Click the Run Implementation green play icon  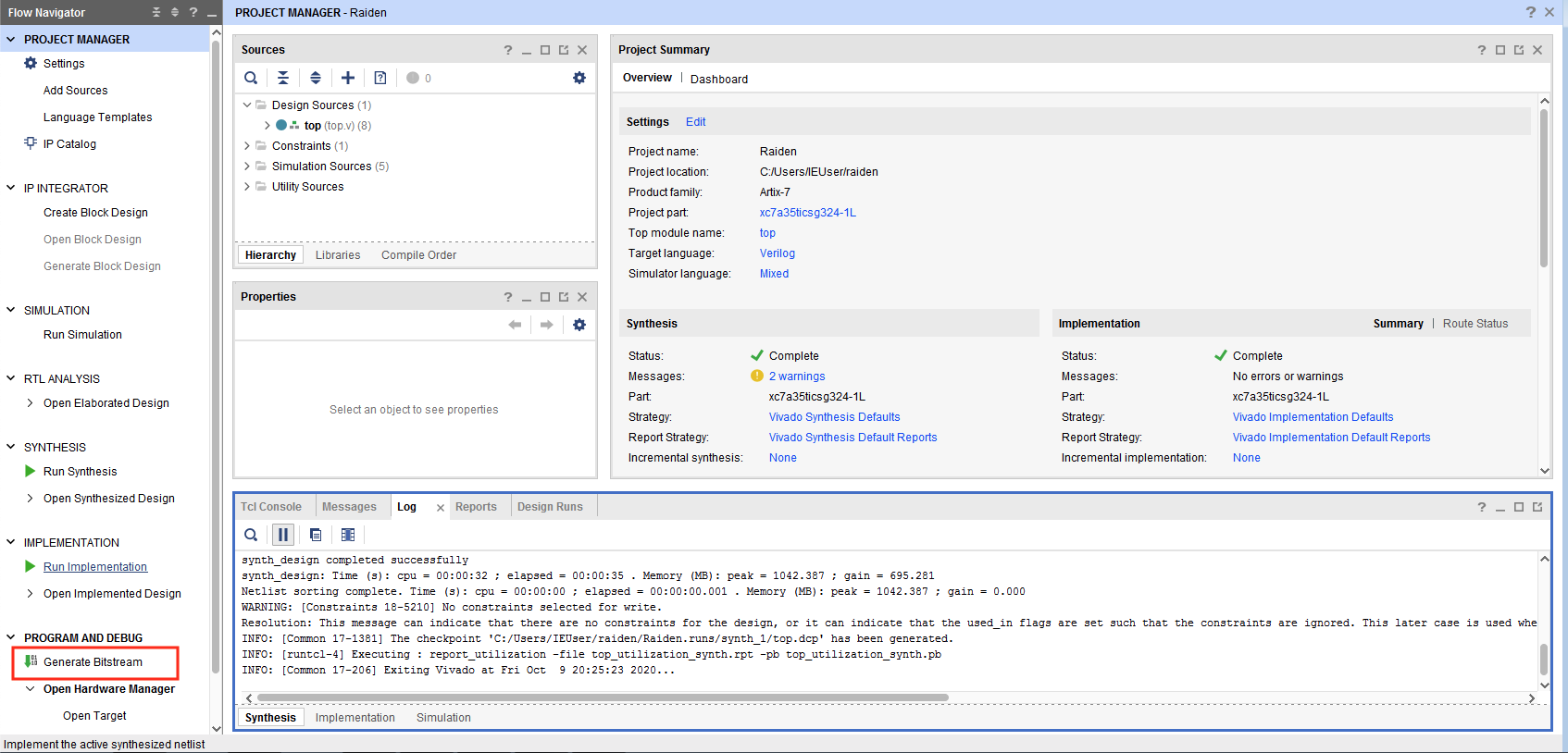tap(31, 566)
